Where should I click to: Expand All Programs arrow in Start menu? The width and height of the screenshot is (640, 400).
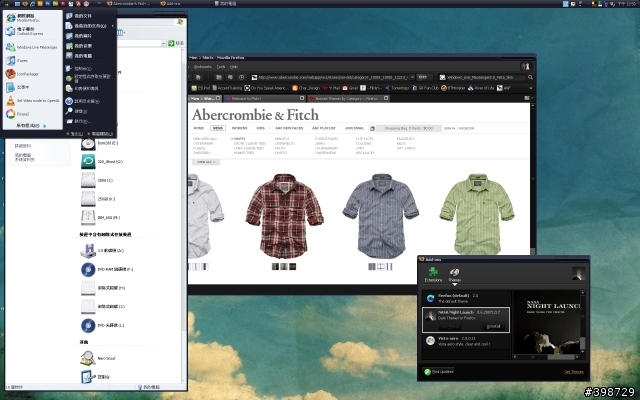tap(44, 126)
